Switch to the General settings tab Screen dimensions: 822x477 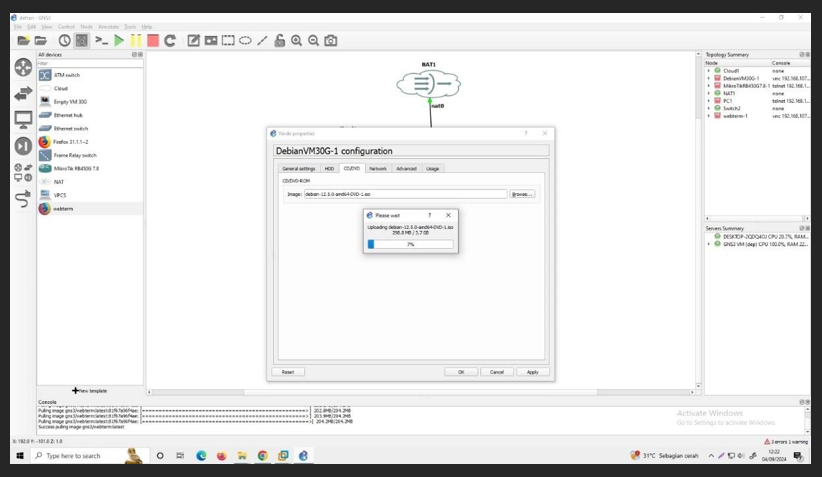click(299, 169)
